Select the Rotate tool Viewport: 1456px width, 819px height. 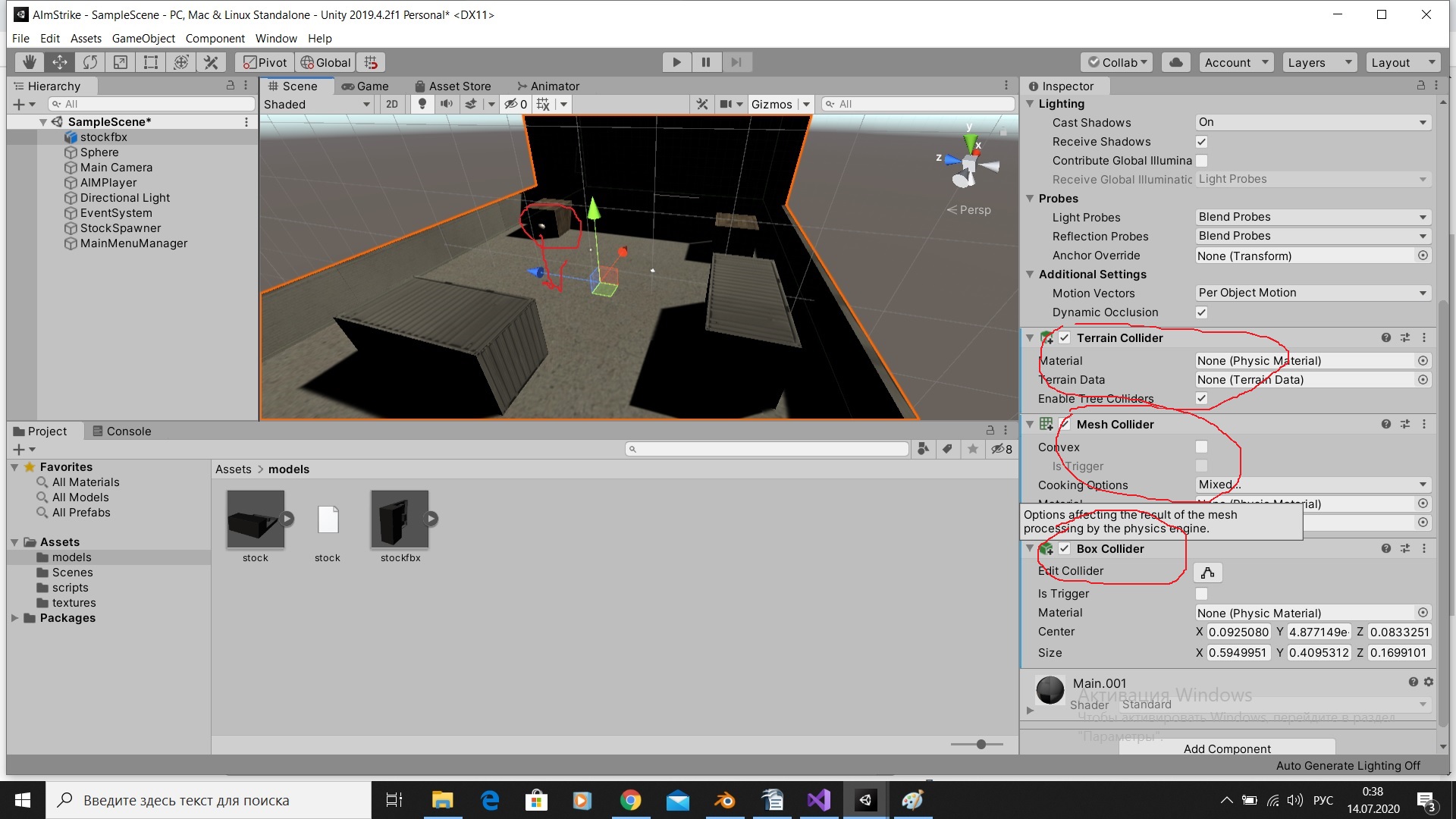click(90, 62)
